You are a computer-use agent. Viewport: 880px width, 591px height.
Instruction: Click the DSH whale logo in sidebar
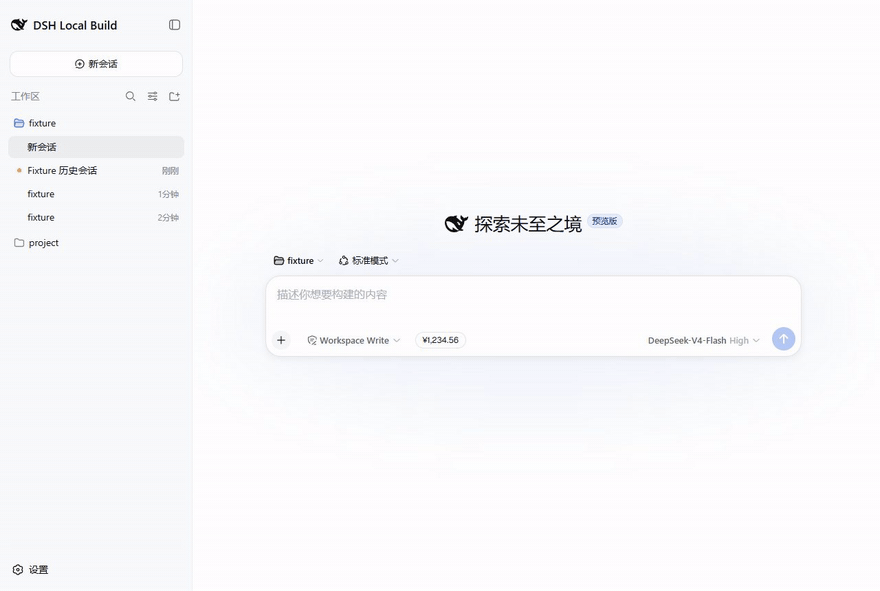(19, 25)
